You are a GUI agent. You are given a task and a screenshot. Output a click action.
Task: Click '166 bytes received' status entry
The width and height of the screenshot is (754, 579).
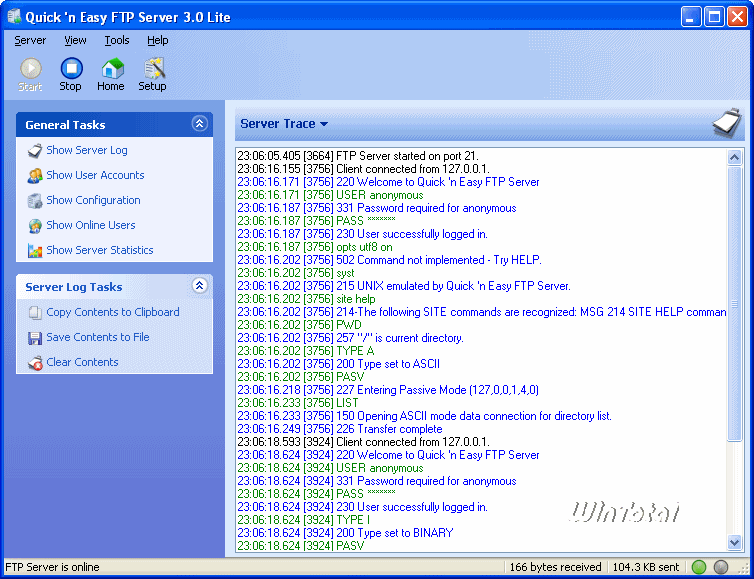[555, 567]
